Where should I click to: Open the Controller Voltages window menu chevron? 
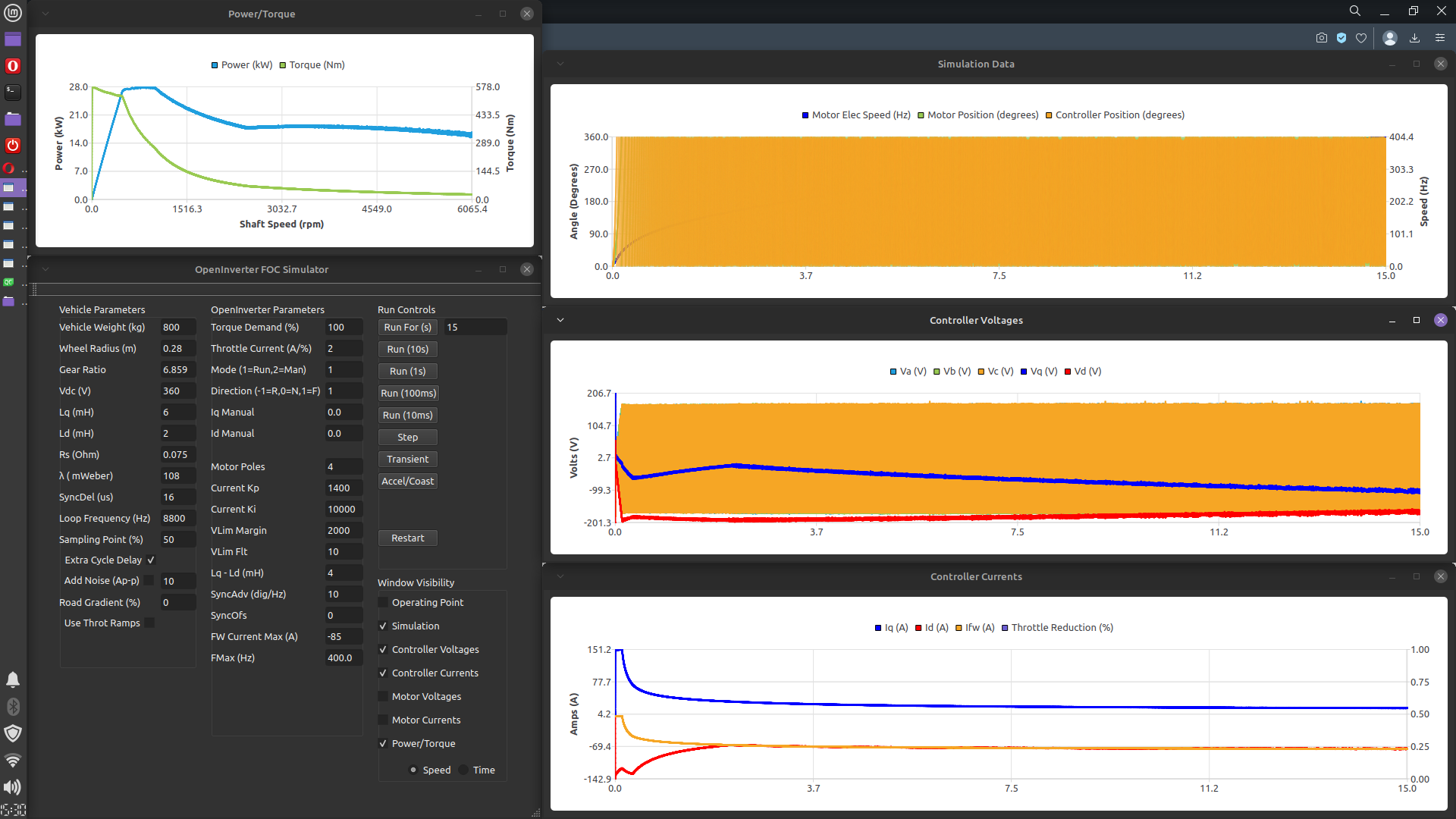click(560, 320)
